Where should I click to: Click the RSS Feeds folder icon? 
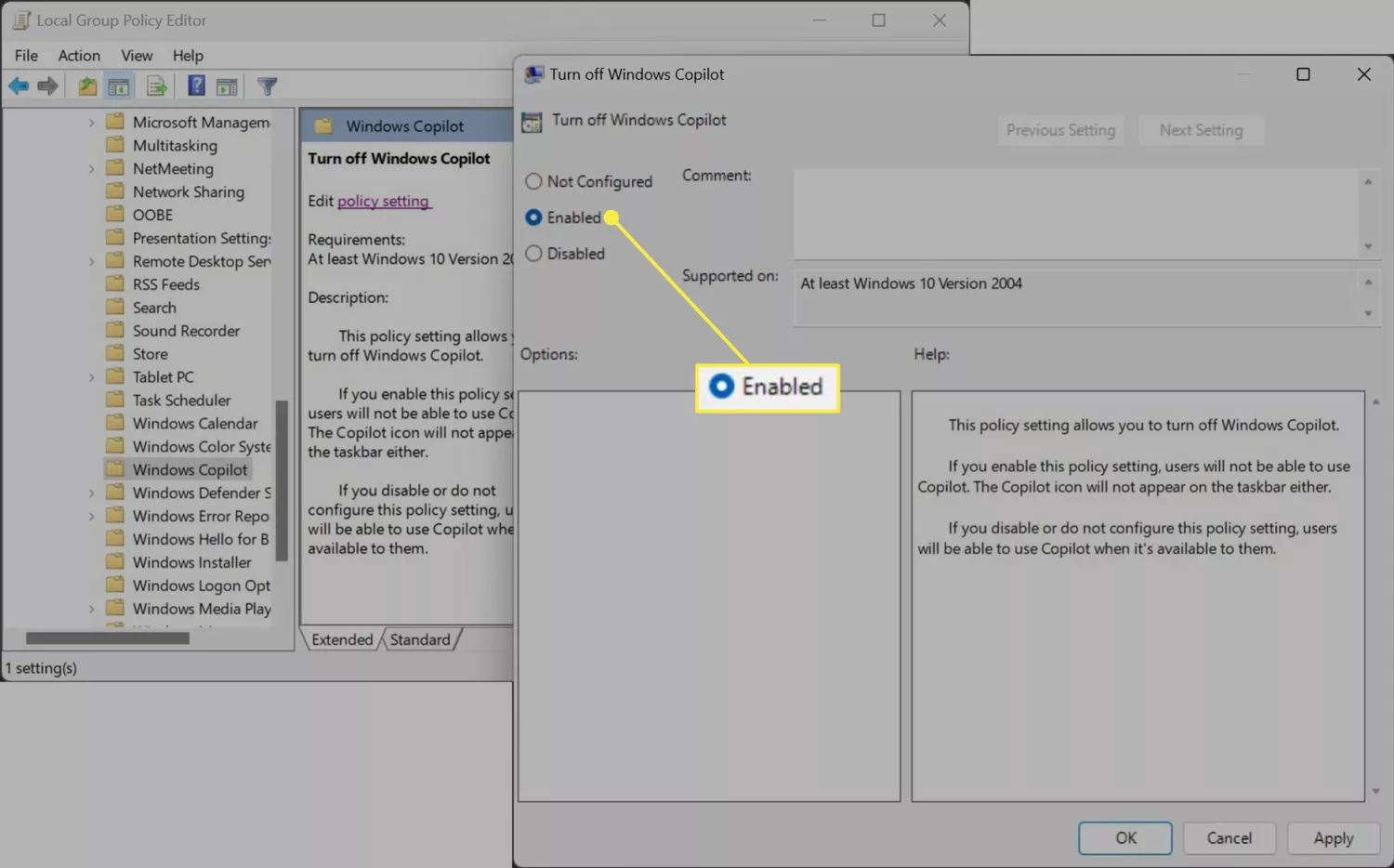[115, 284]
